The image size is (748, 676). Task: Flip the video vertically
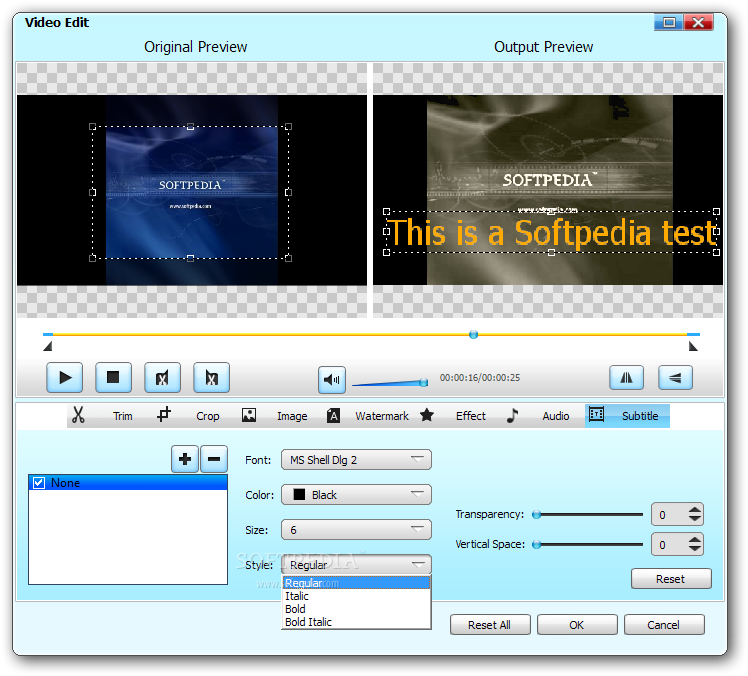point(675,378)
